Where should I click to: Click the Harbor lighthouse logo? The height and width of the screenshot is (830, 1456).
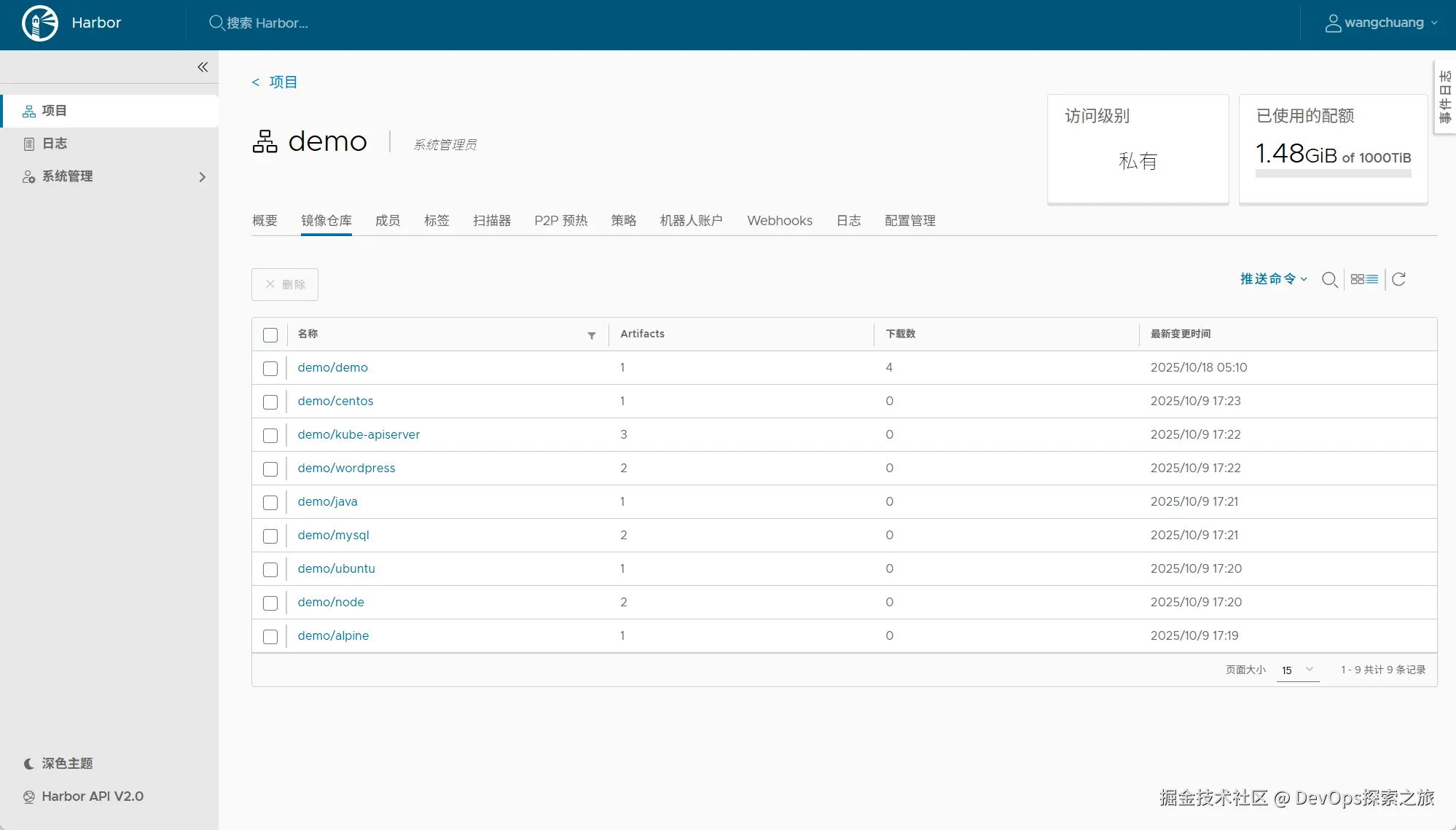[40, 23]
